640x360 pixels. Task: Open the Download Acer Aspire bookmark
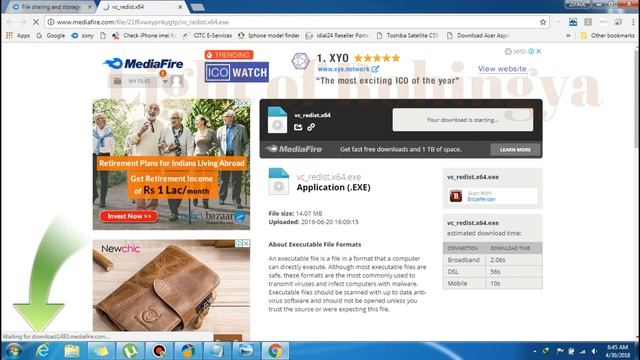[478, 36]
